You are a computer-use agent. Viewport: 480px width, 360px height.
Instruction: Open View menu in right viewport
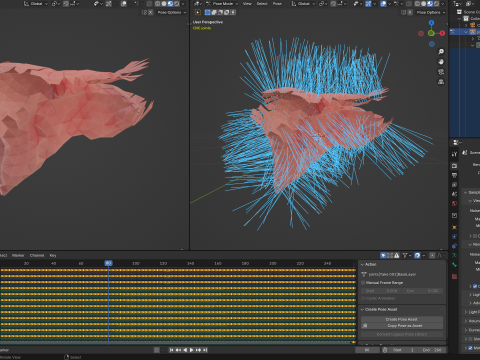tap(247, 4)
